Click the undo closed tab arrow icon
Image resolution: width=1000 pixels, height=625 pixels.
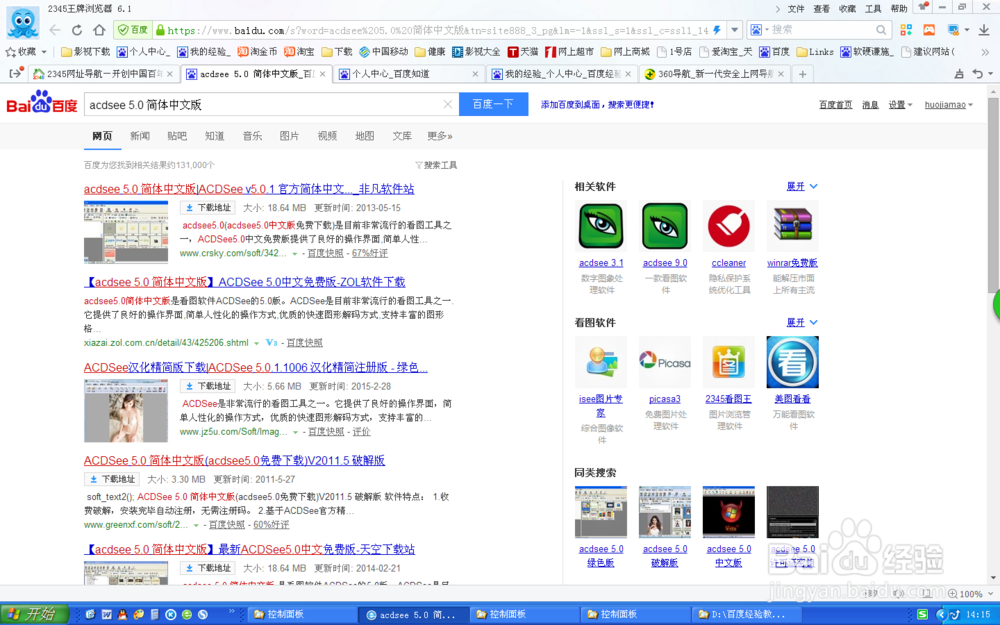[x=977, y=74]
